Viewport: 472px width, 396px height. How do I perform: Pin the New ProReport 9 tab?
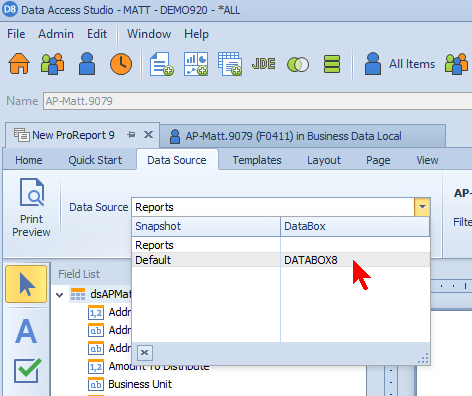tap(131, 135)
